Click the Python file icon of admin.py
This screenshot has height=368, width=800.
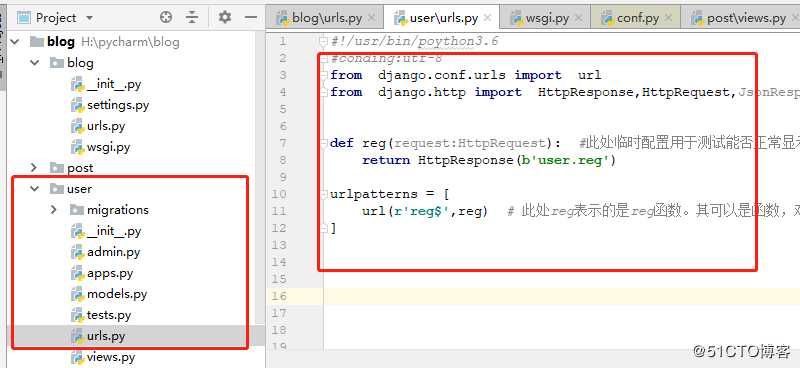(x=78, y=252)
